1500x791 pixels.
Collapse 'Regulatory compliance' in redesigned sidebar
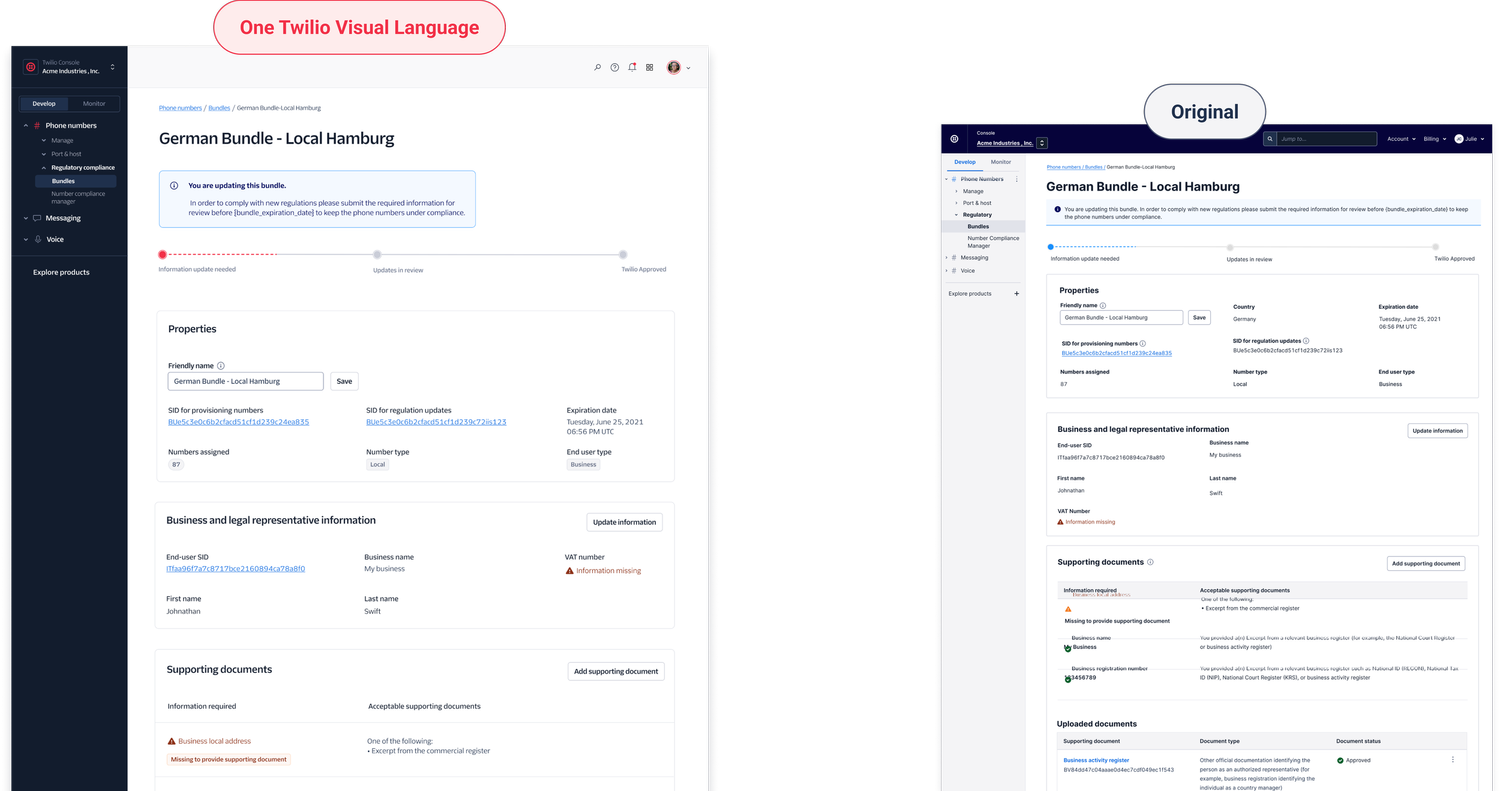(44, 168)
